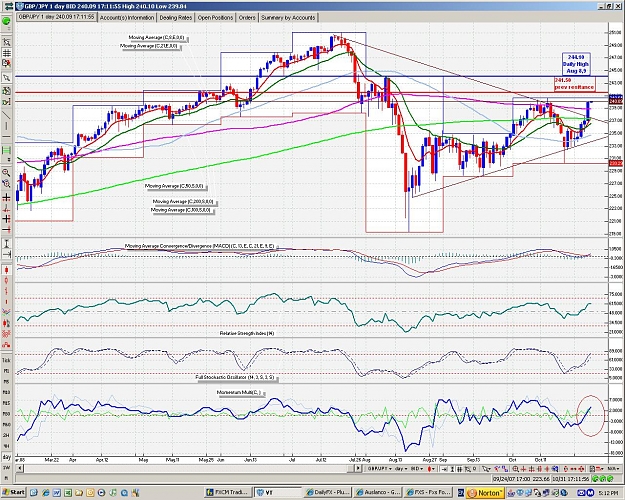Viewport: 625px width, 500px height.
Task: Set timeframe to Tick
Action: pos(6,360)
